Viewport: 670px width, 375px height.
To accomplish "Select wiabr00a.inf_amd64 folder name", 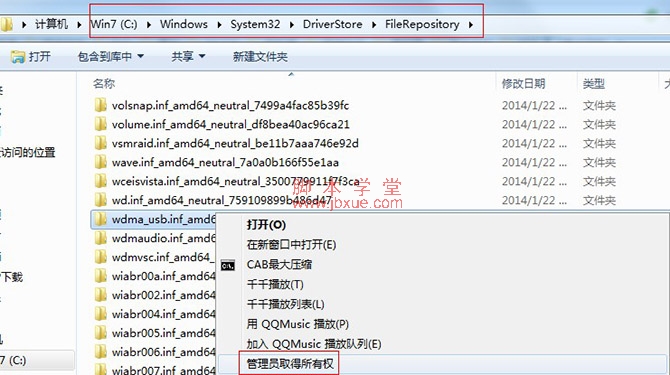I will (164, 276).
